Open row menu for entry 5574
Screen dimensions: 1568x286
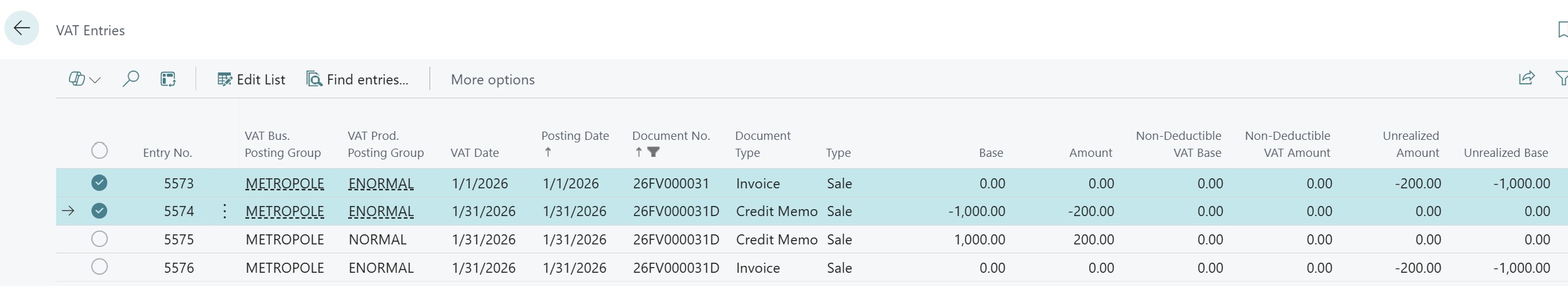point(225,211)
